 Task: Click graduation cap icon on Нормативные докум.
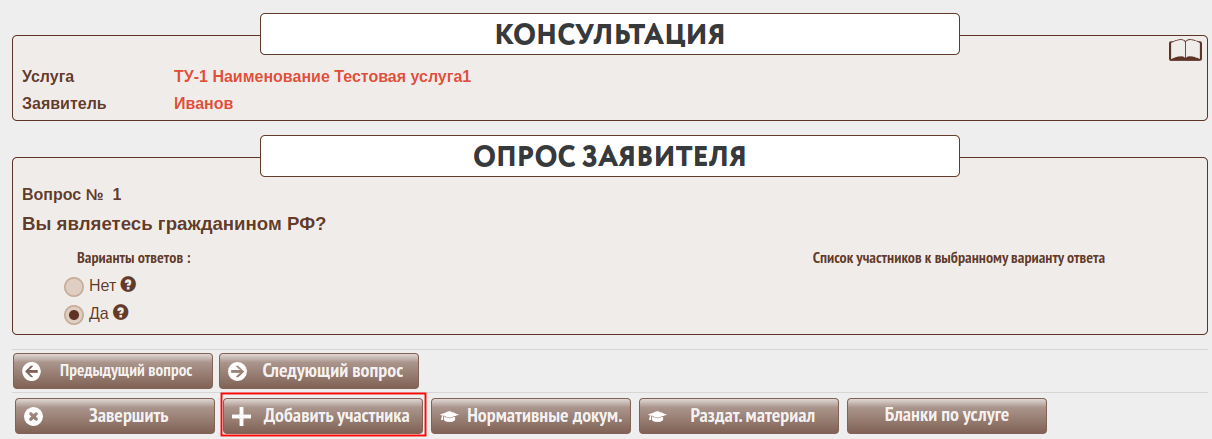tap(449, 416)
